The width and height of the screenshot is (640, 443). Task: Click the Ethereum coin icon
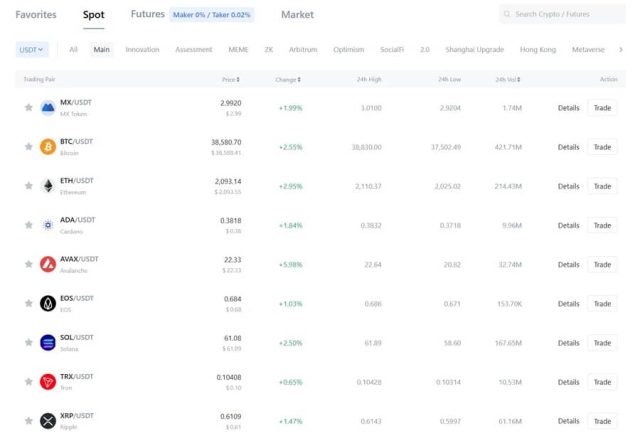pyautogui.click(x=47, y=186)
